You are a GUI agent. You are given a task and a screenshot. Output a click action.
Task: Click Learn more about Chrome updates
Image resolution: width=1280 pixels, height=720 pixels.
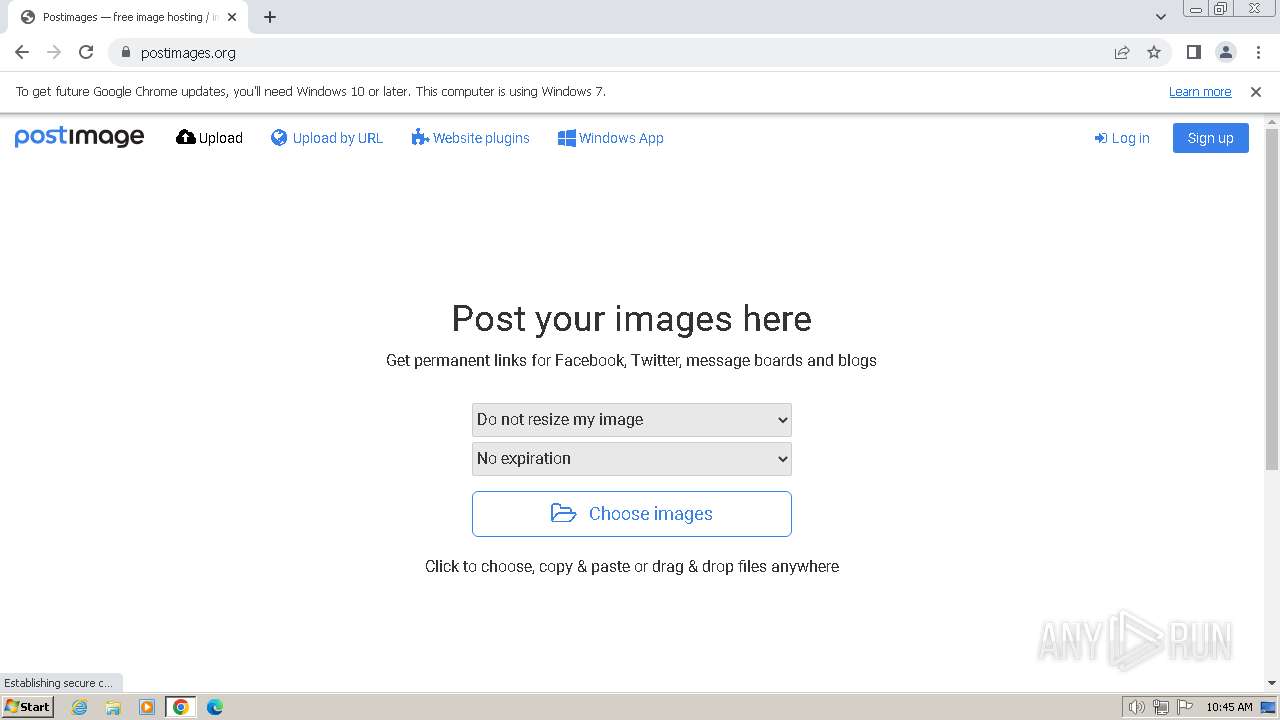click(1200, 92)
